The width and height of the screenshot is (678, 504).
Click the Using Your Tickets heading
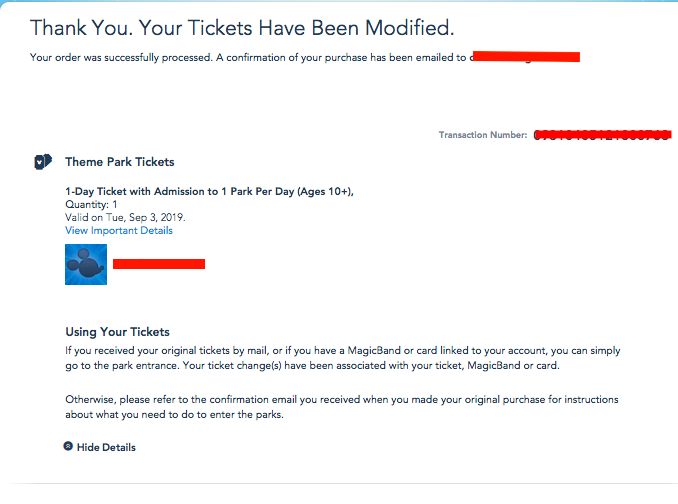click(118, 332)
